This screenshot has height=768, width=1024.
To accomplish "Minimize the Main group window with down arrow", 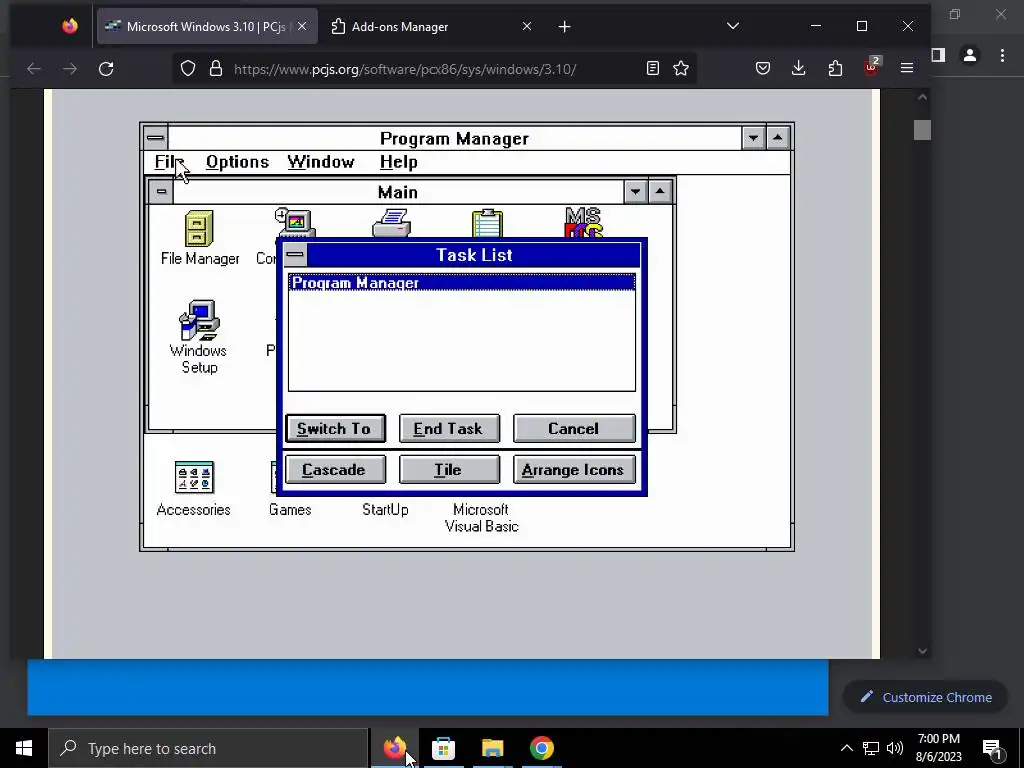I will coord(635,192).
